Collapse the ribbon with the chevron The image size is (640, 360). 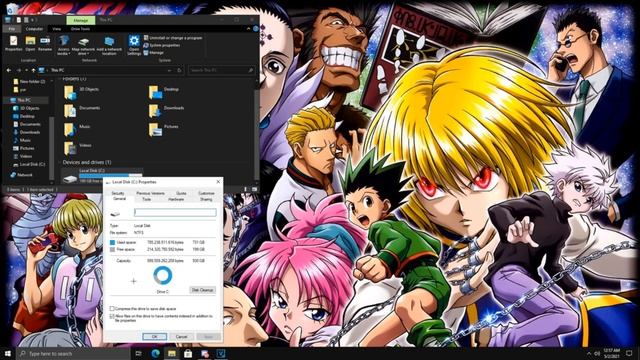click(248, 29)
